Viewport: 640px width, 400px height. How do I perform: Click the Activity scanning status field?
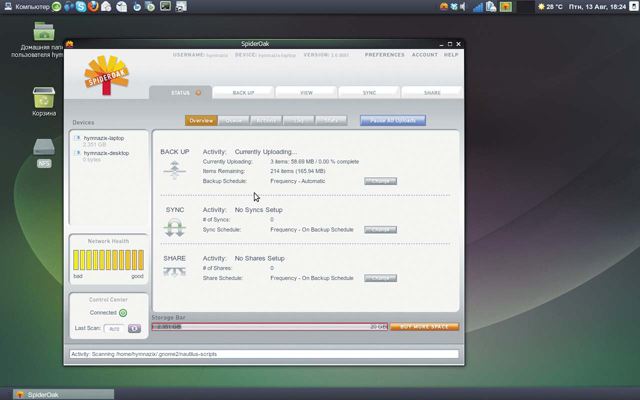coord(264,354)
